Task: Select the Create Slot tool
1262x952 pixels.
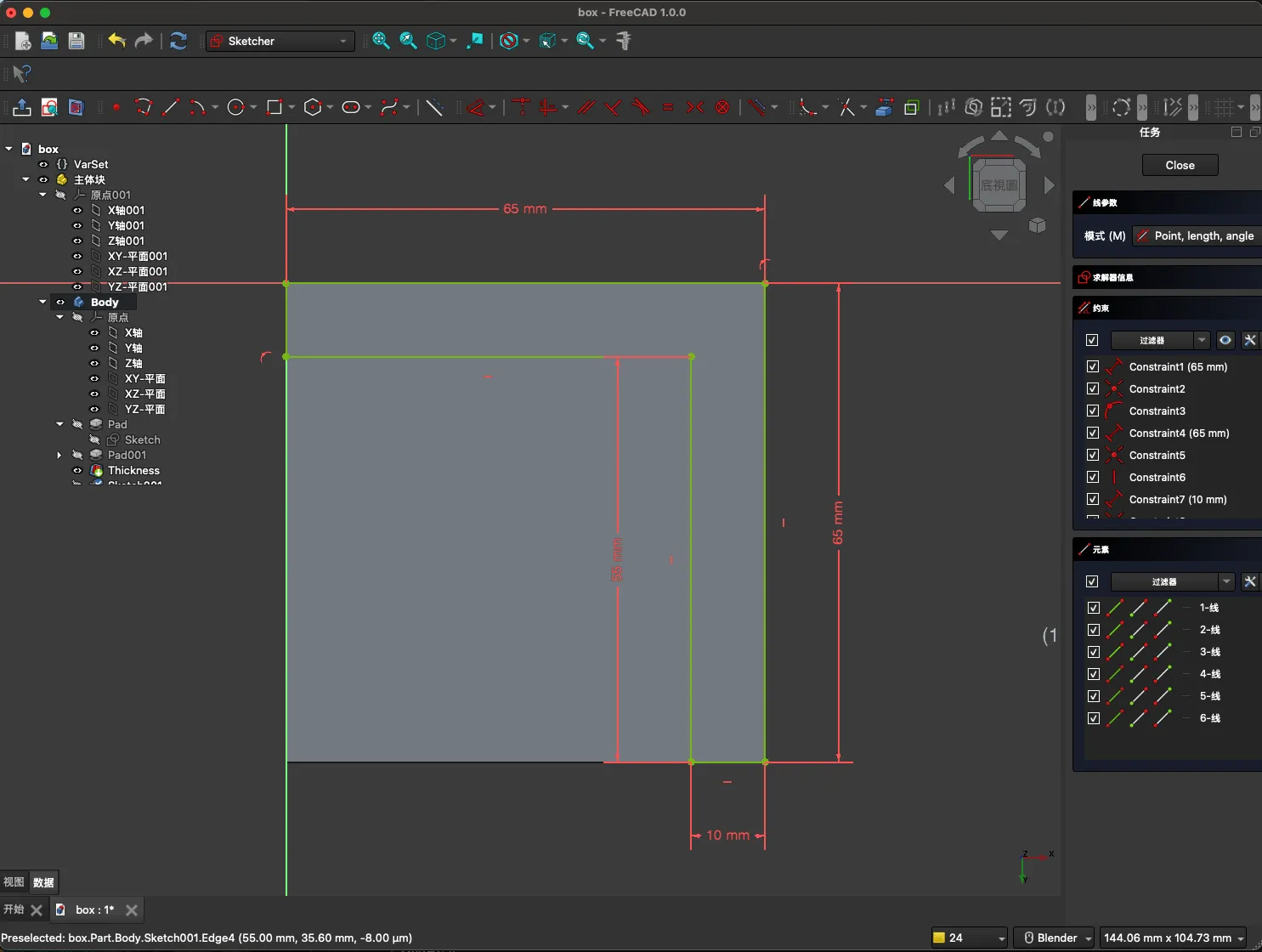Action: pos(351,107)
